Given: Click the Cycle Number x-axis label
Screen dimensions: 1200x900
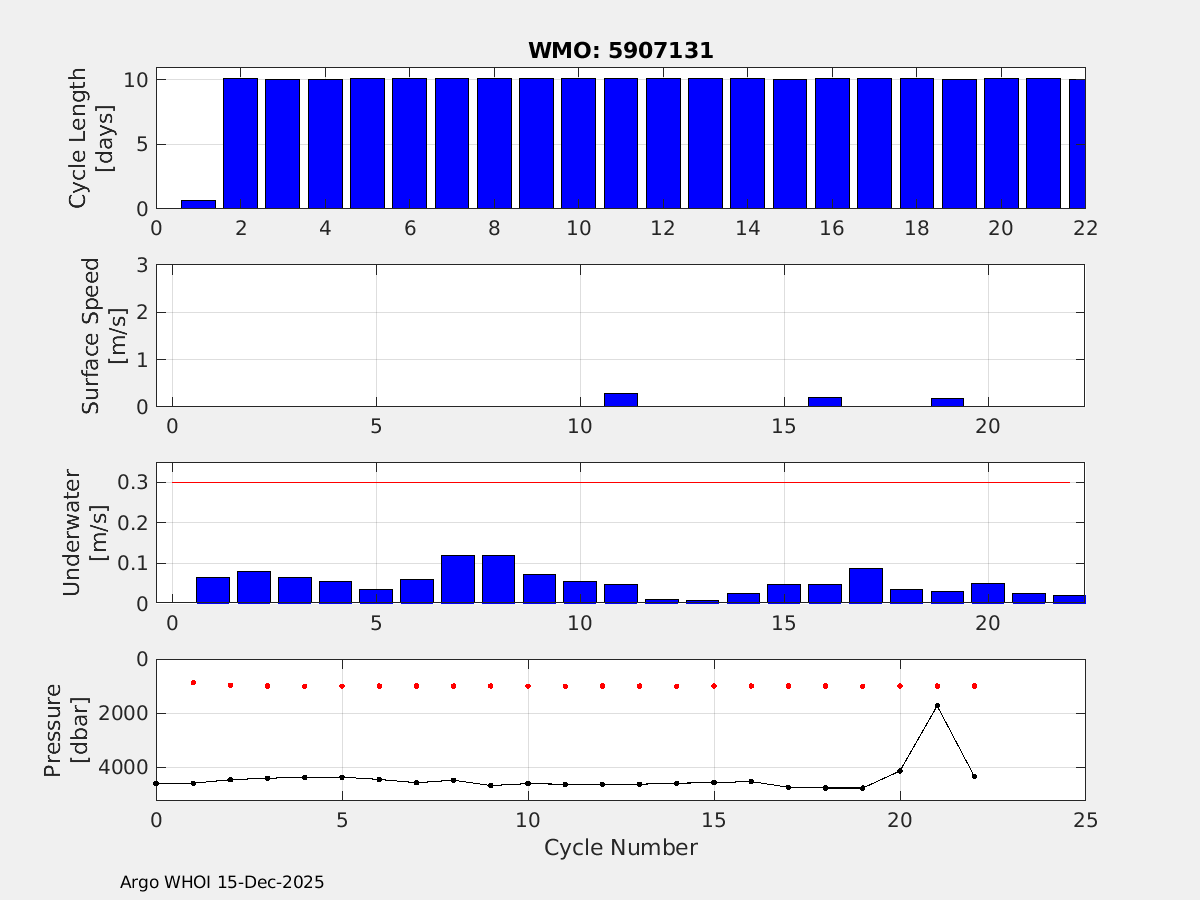Looking at the screenshot, I should [620, 848].
